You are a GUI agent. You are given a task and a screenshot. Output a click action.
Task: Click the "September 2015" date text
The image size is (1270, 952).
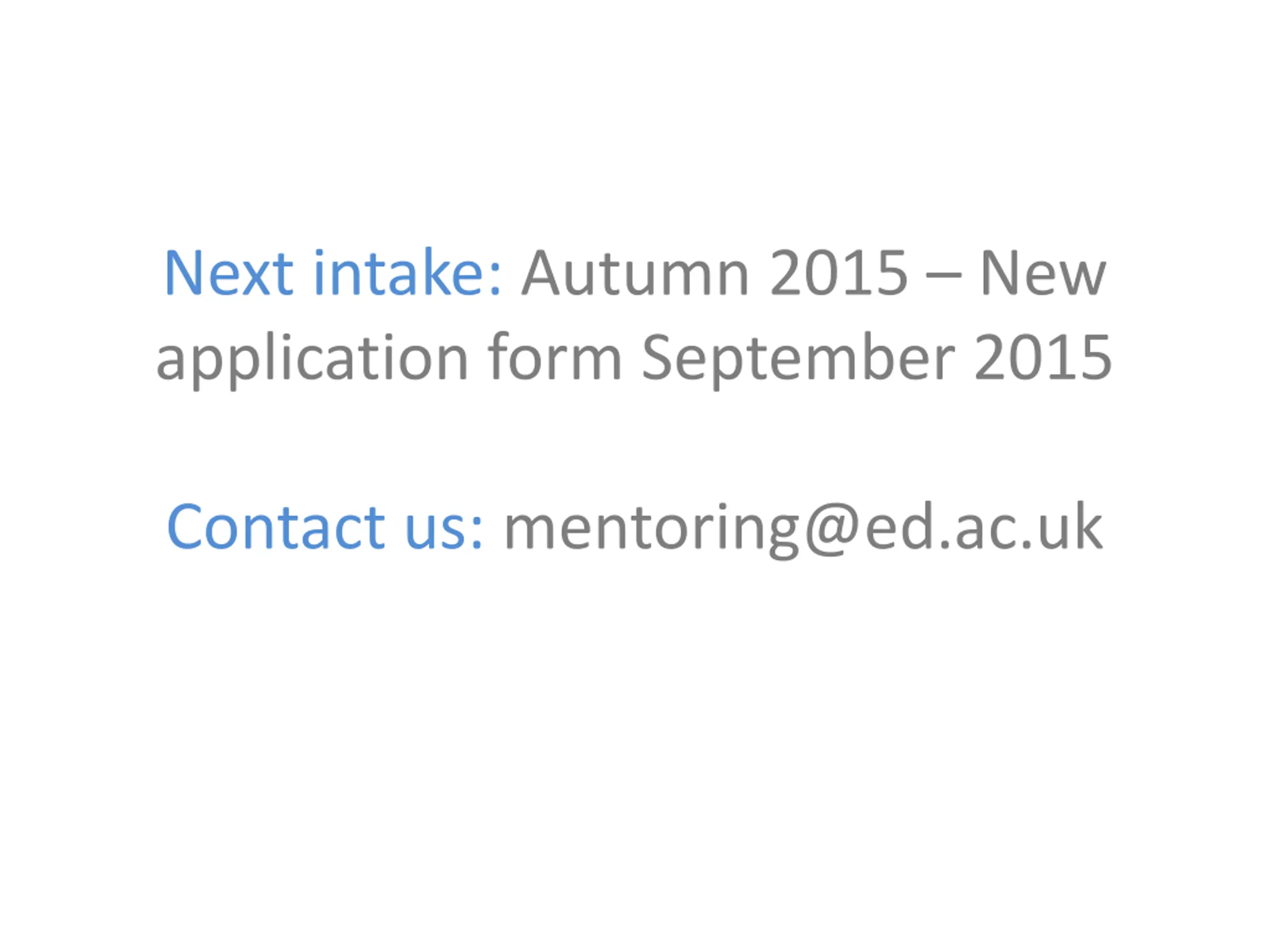pos(876,358)
